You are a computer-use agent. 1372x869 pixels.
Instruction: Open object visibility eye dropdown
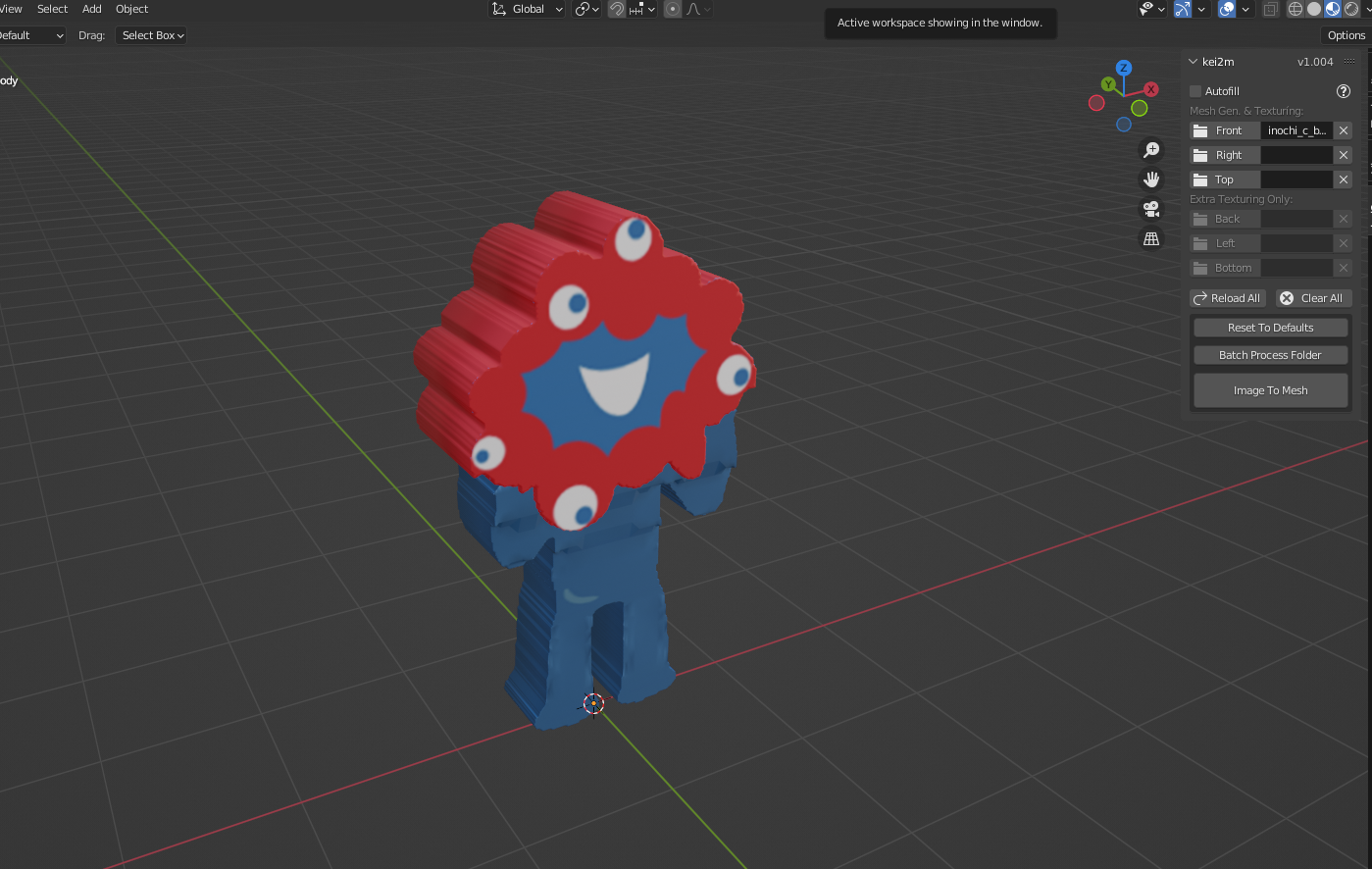tap(1151, 9)
